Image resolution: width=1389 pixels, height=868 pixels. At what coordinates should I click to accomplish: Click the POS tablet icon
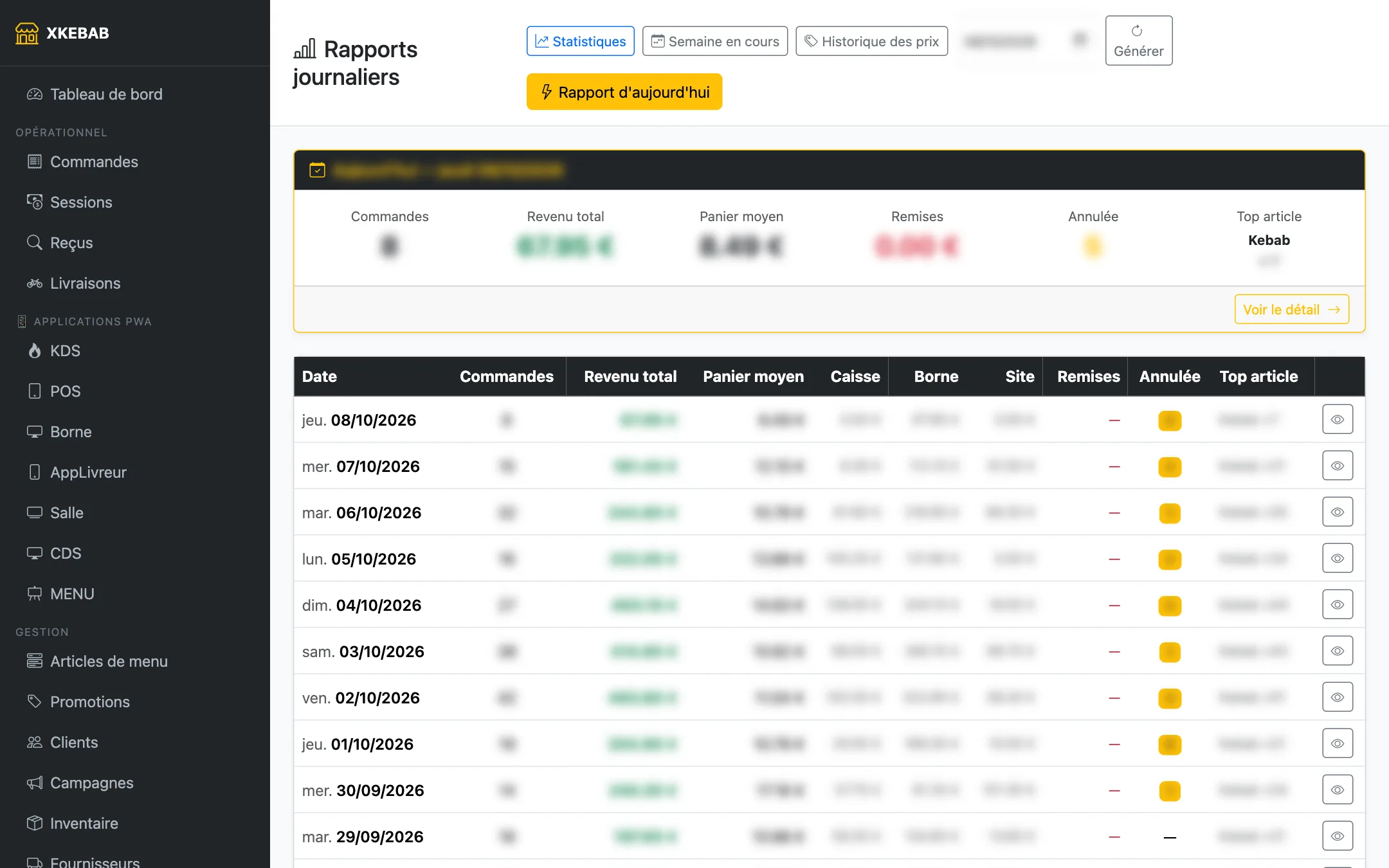click(35, 392)
